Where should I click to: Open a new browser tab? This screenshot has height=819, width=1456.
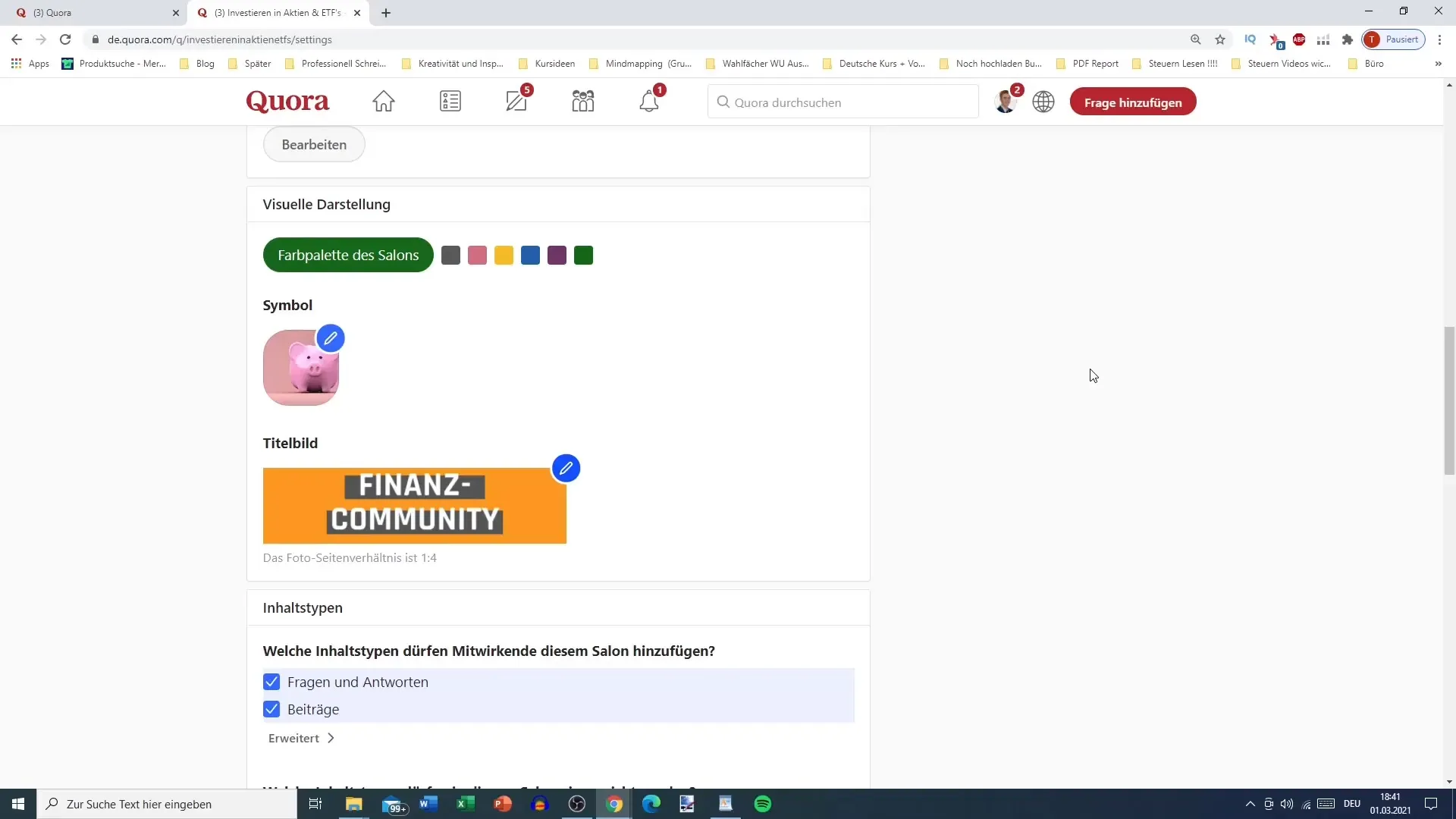[386, 13]
